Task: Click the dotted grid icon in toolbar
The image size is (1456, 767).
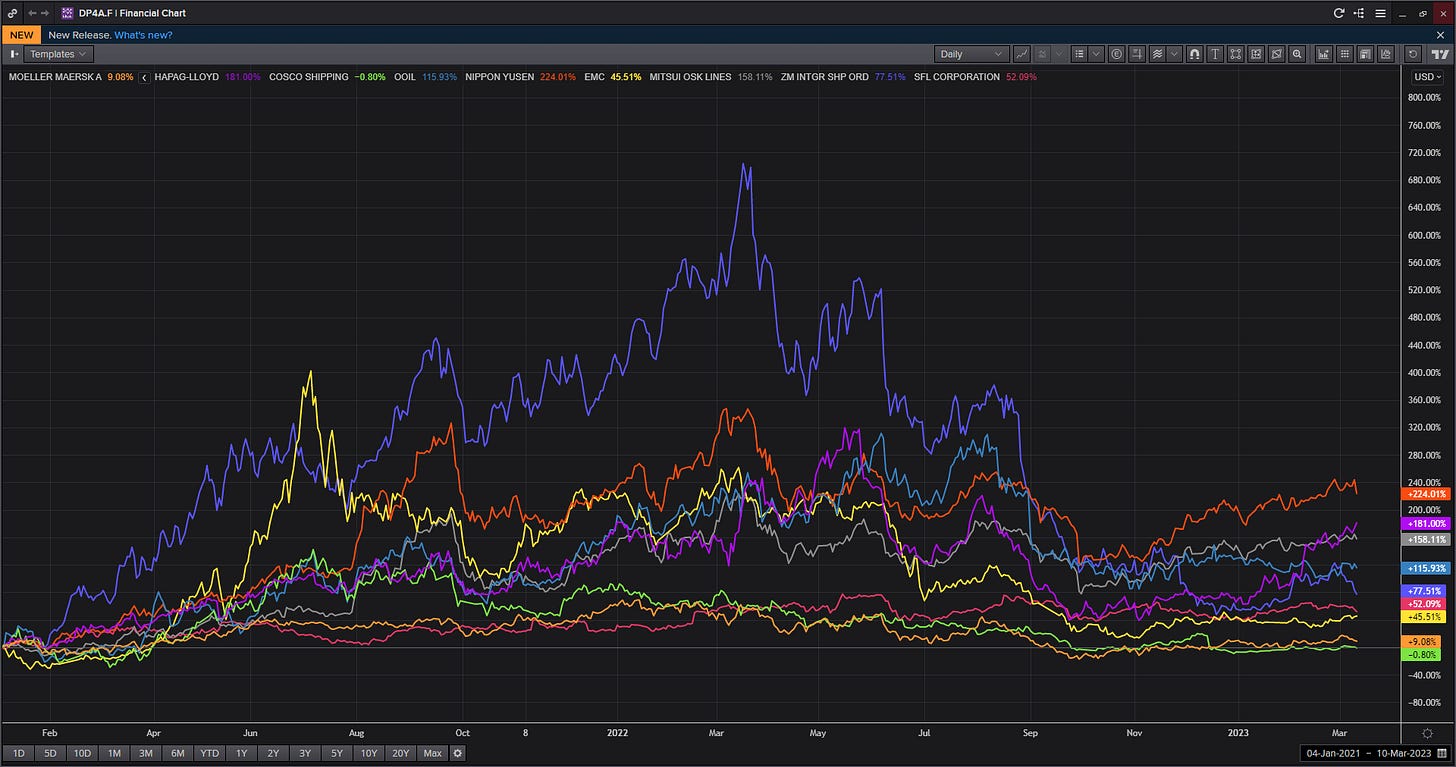Action: 1344,54
